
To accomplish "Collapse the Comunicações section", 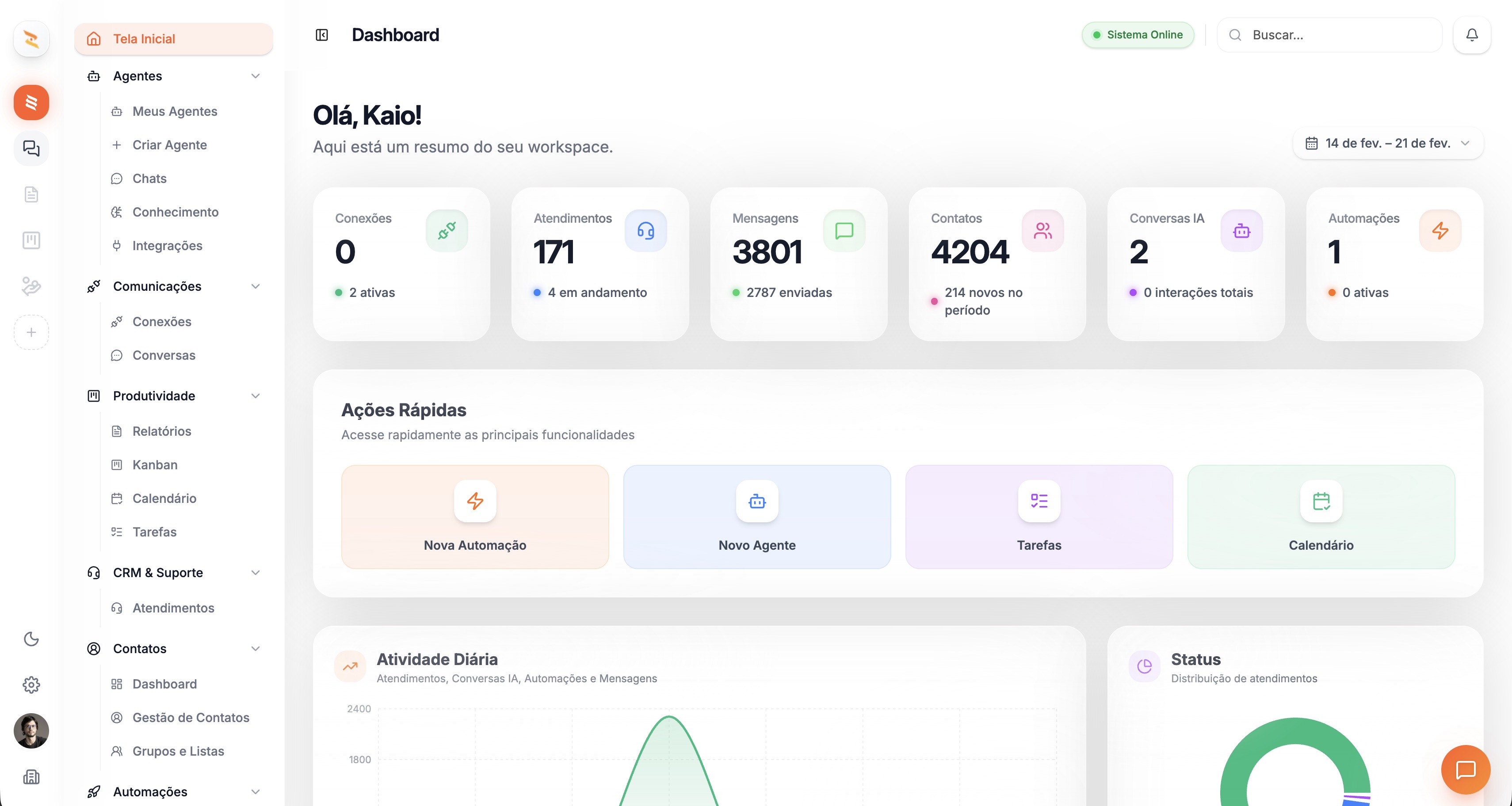I will click(x=256, y=286).
